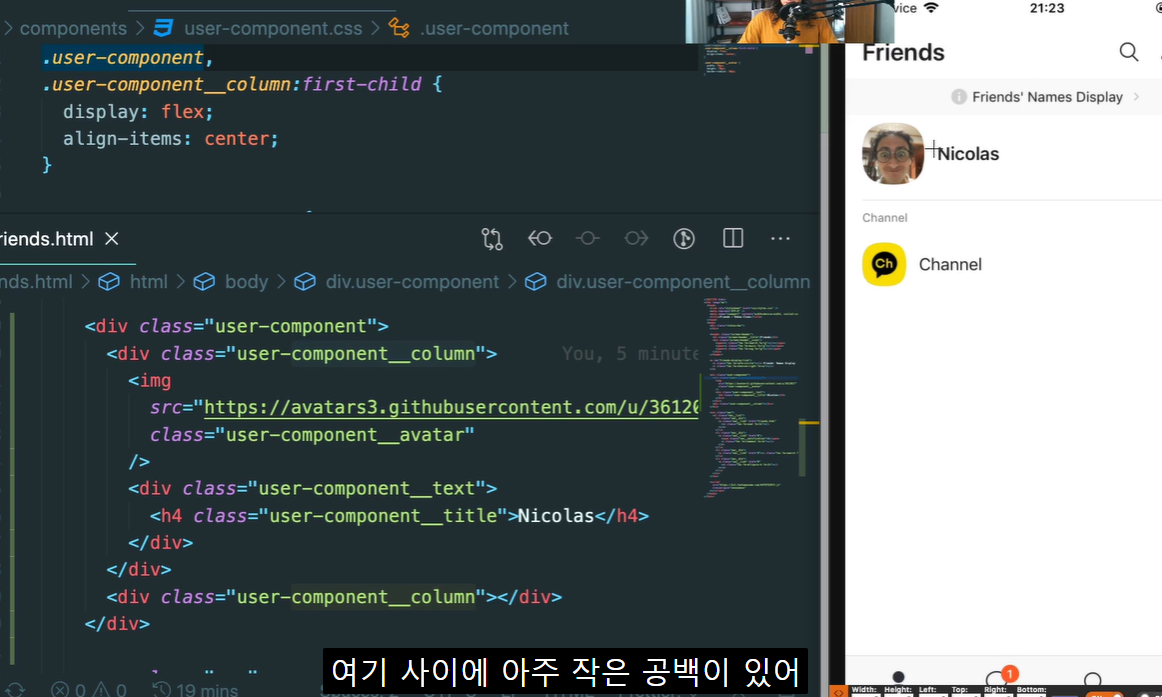Close the friends.html tab
This screenshot has height=697, width=1162.
click(112, 239)
